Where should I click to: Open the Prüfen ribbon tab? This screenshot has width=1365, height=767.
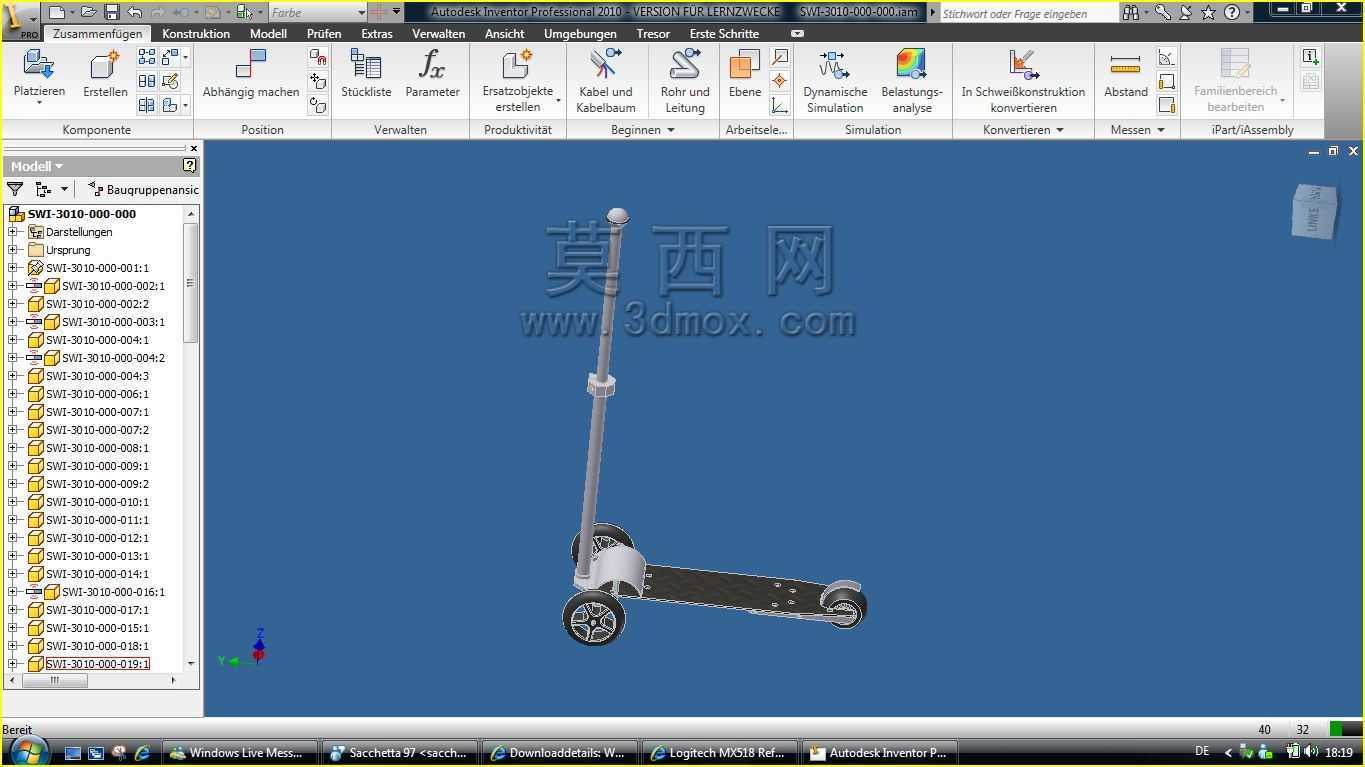324,33
